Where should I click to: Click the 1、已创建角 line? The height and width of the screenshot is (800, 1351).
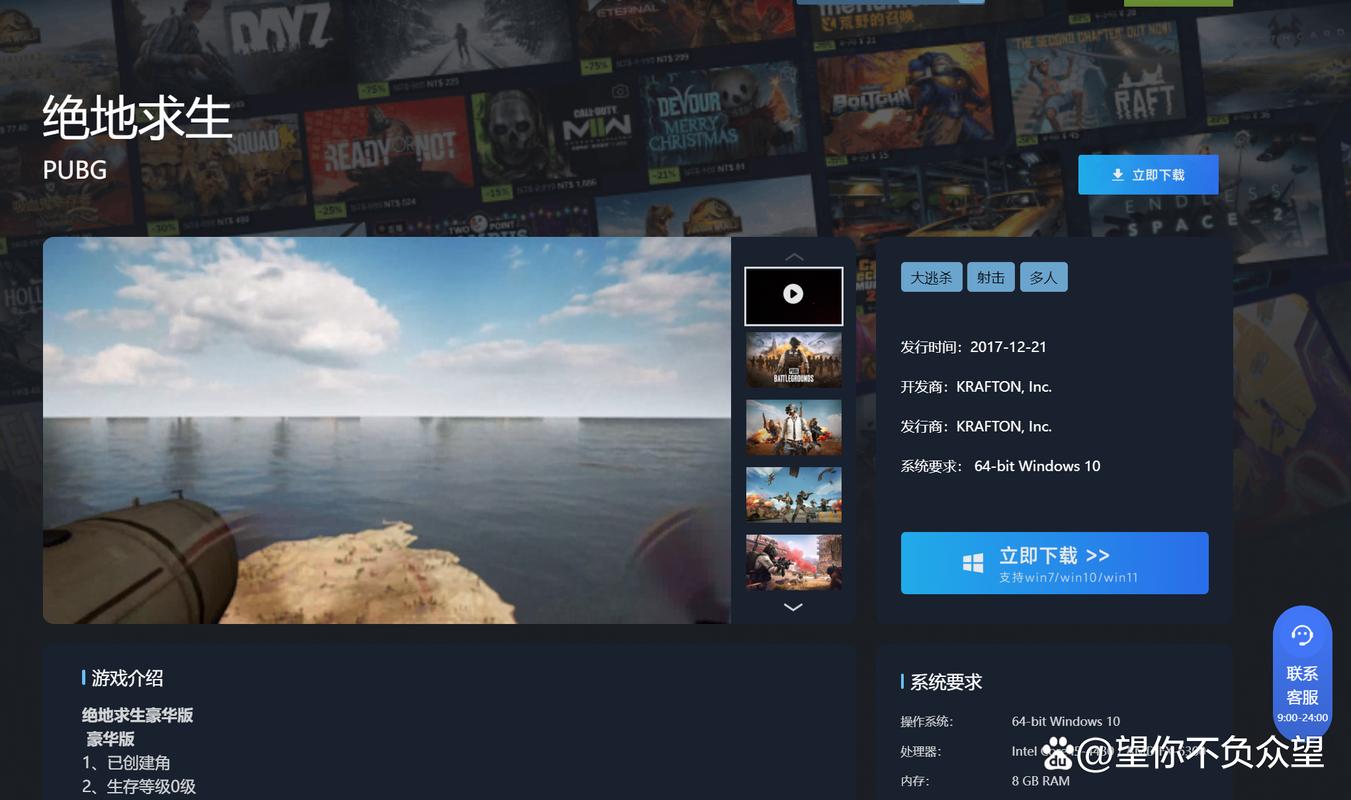pyautogui.click(x=126, y=763)
